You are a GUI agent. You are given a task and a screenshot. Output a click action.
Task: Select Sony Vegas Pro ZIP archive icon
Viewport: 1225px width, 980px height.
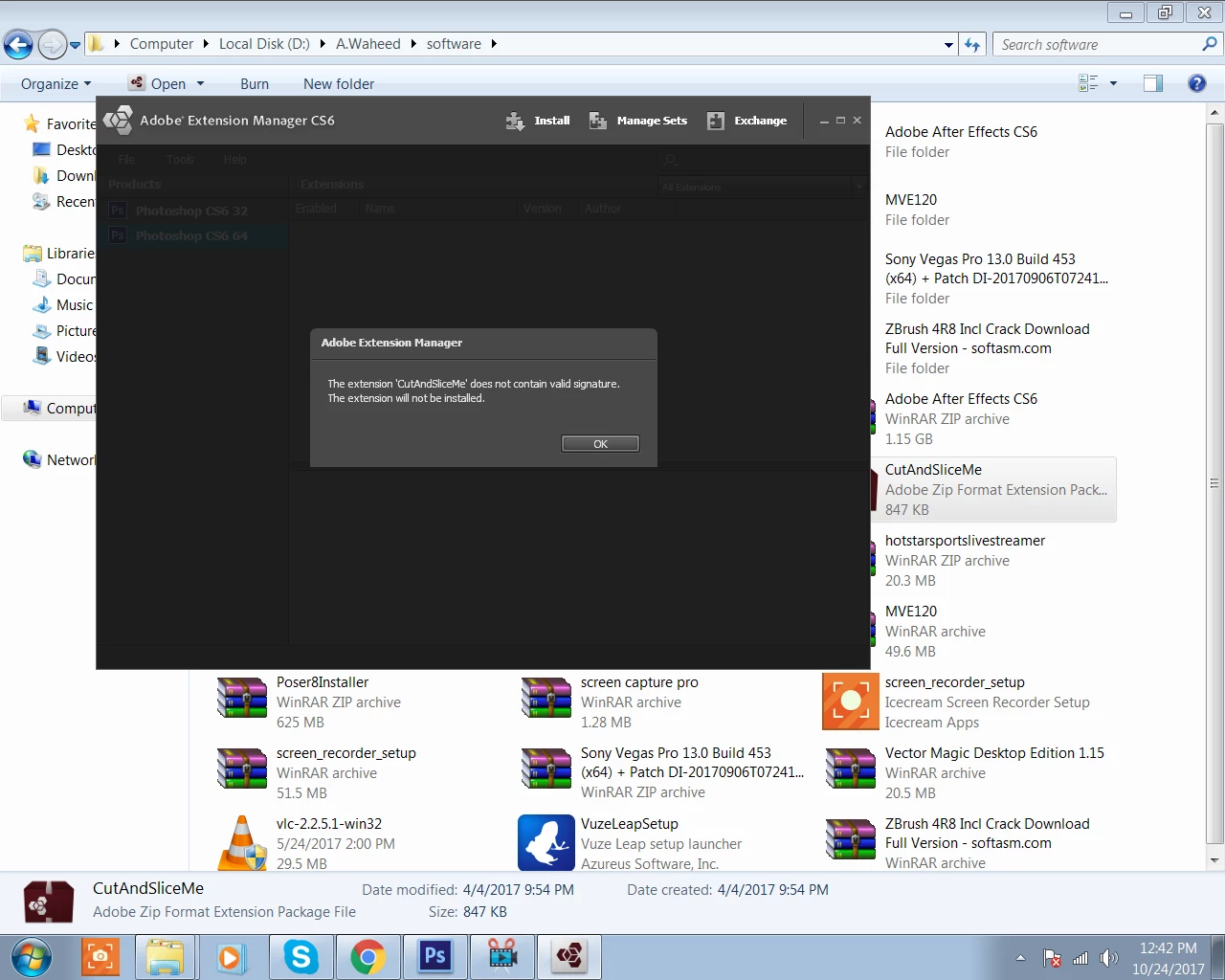point(546,769)
